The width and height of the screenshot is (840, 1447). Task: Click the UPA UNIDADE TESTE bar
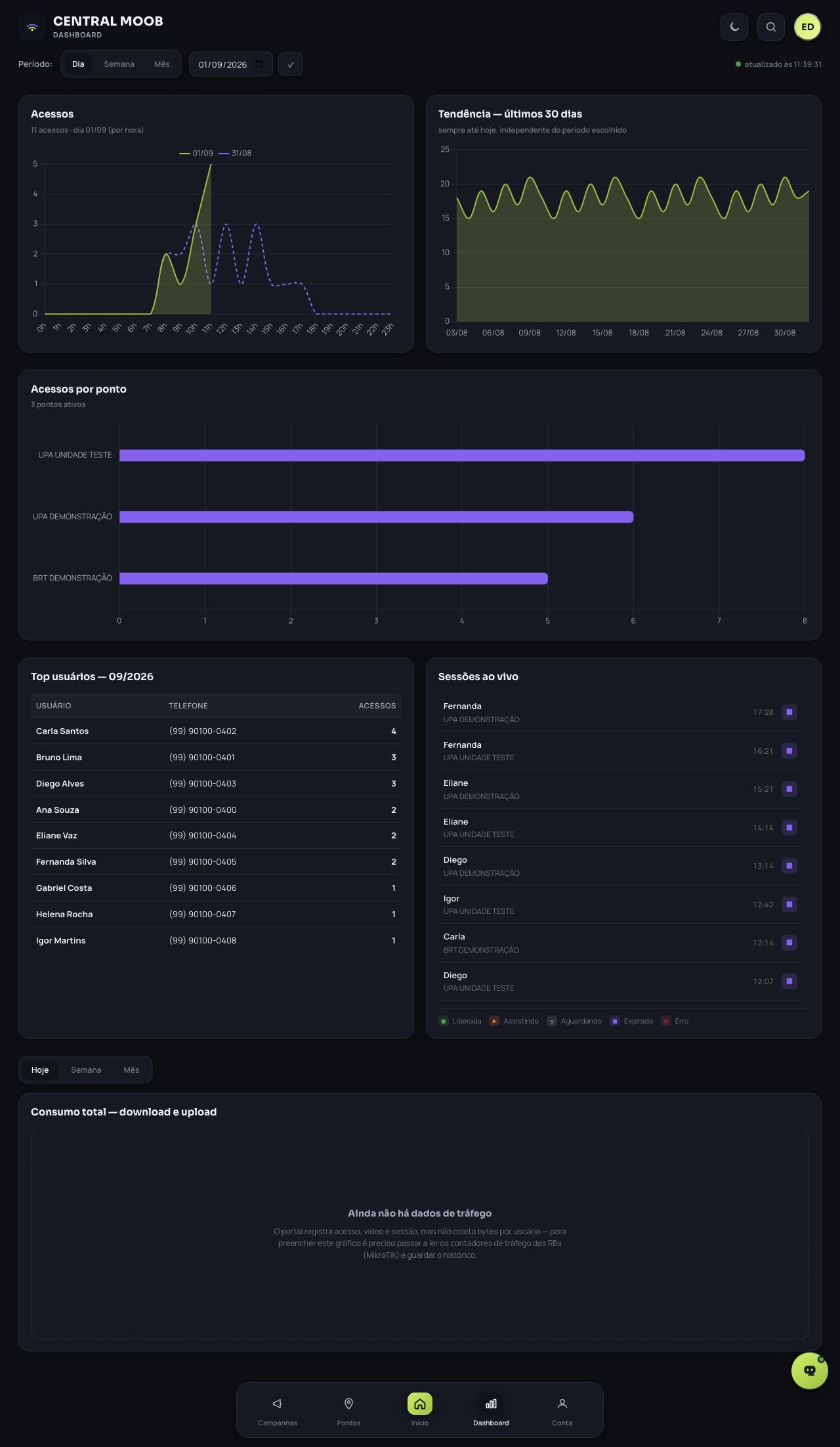pos(462,456)
